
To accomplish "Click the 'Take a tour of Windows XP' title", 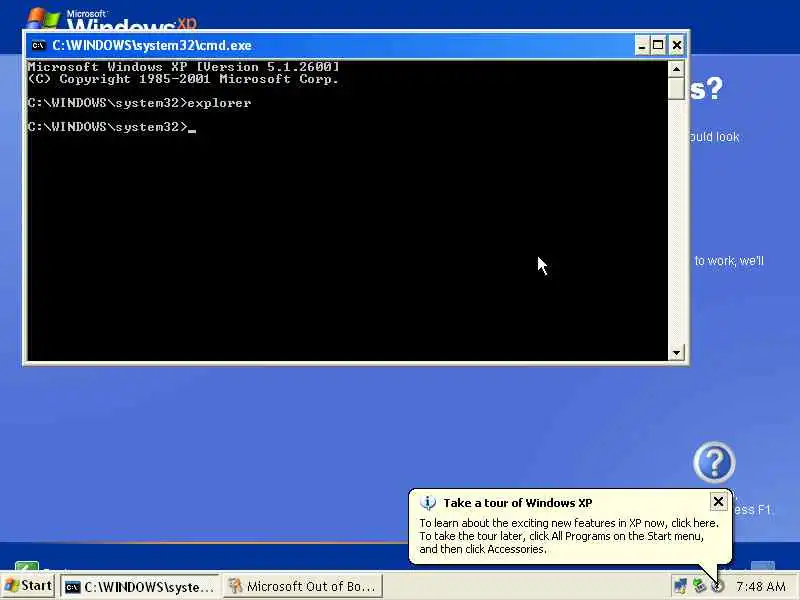I will coord(518,503).
